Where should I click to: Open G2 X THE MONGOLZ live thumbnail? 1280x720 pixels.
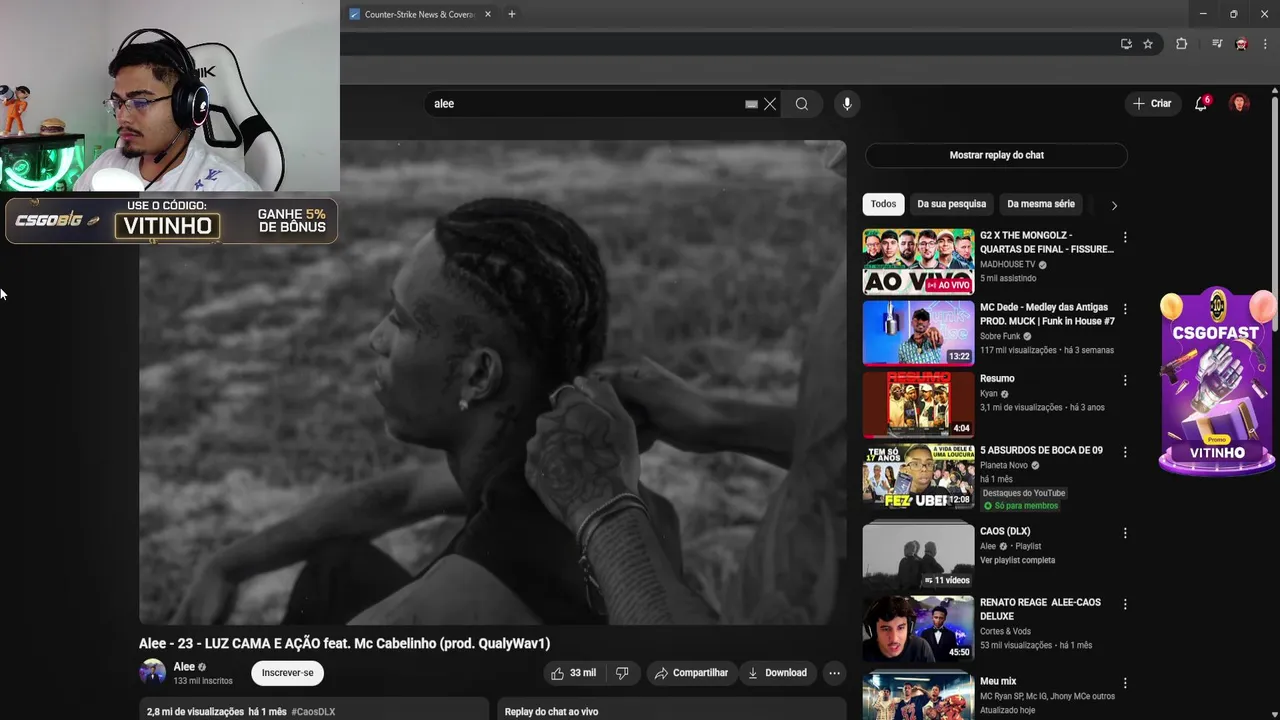pos(918,261)
